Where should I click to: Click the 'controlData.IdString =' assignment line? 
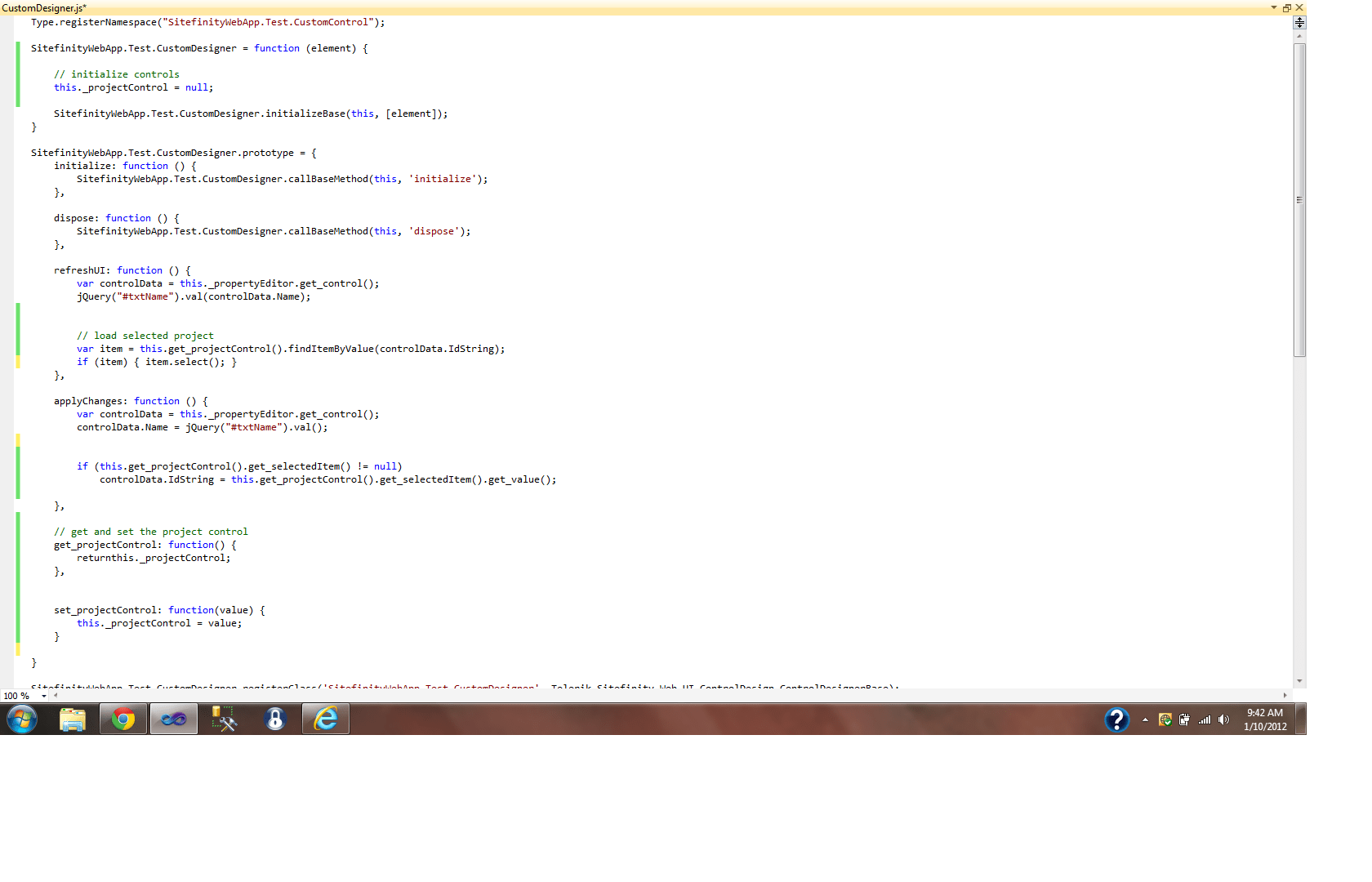328,479
